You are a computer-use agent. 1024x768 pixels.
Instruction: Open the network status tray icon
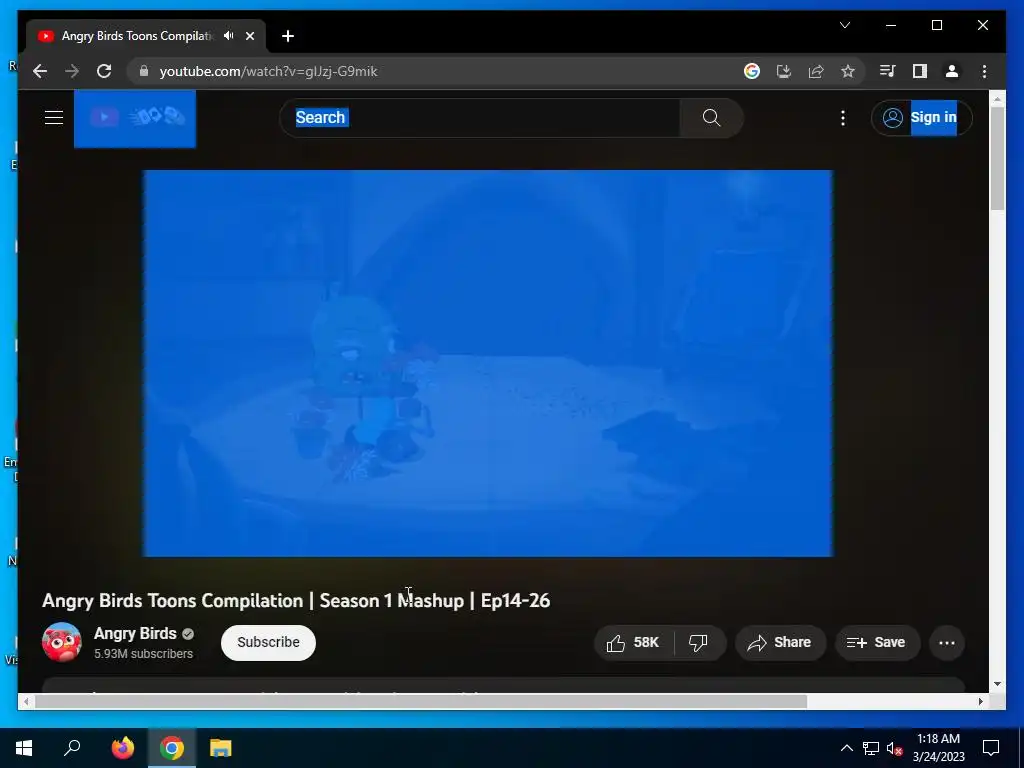[871, 748]
